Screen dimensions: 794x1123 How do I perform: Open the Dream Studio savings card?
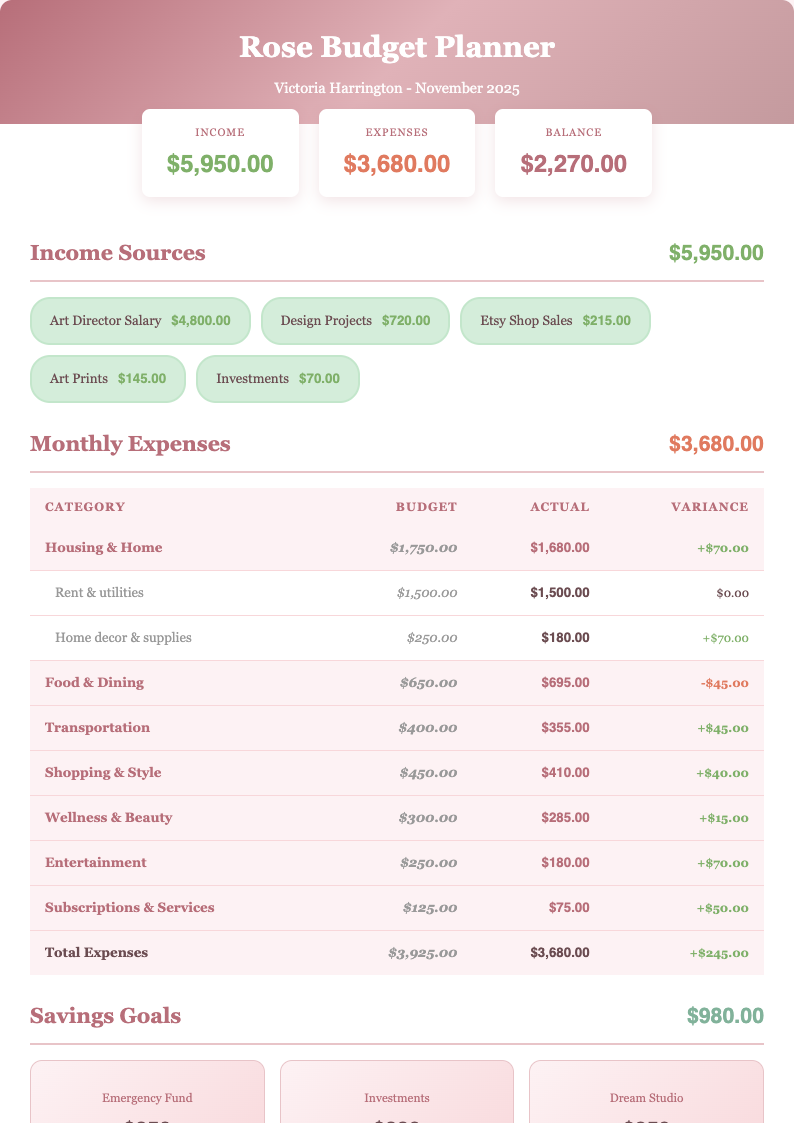coord(647,1091)
